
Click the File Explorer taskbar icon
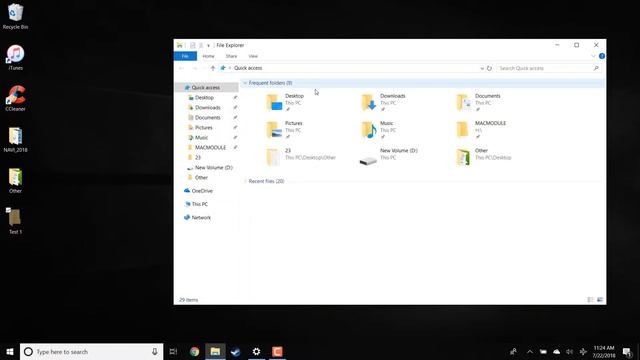click(215, 351)
